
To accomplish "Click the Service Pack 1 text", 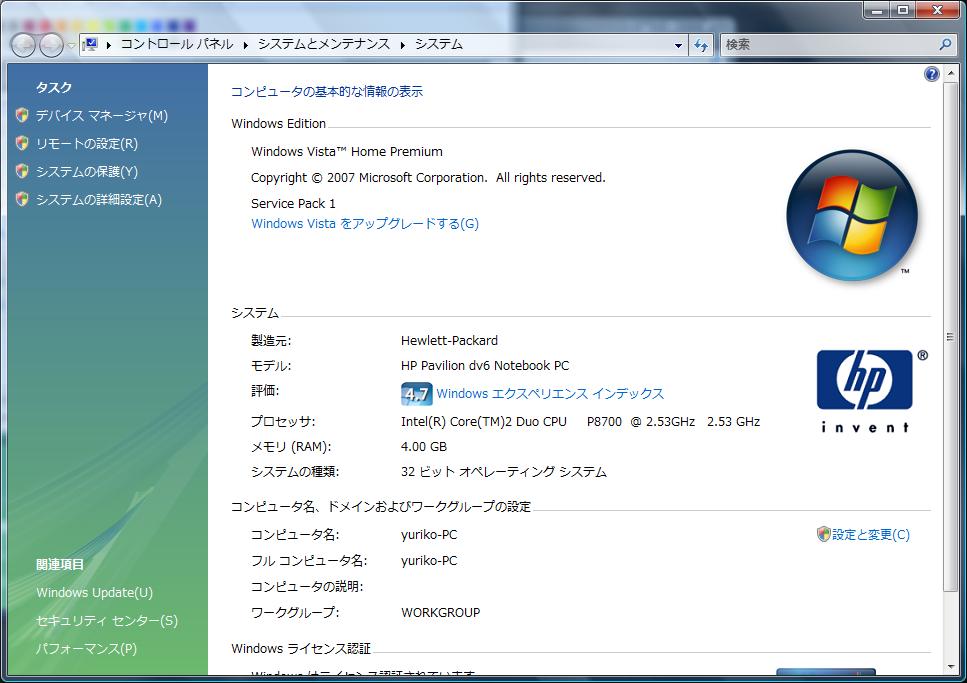I will (x=293, y=204).
